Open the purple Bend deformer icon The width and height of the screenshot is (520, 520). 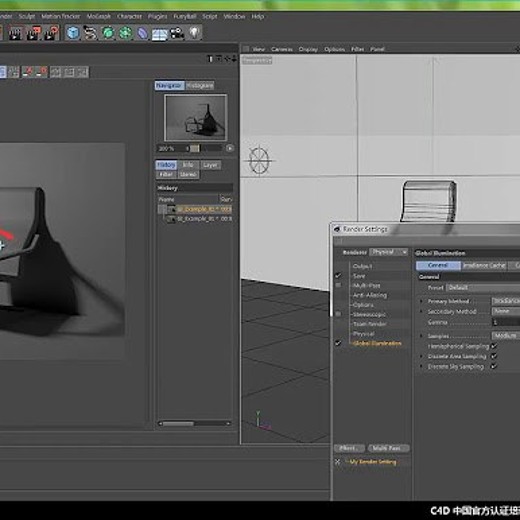[x=143, y=33]
